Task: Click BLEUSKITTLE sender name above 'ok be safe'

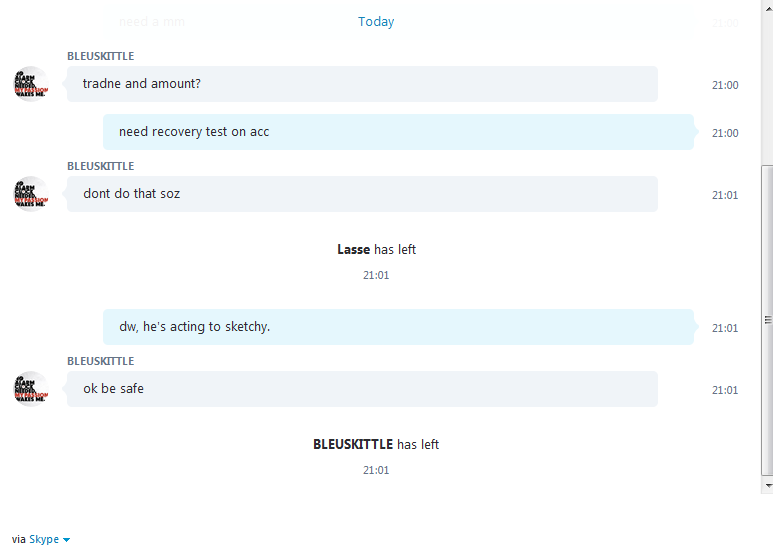Action: click(x=101, y=361)
